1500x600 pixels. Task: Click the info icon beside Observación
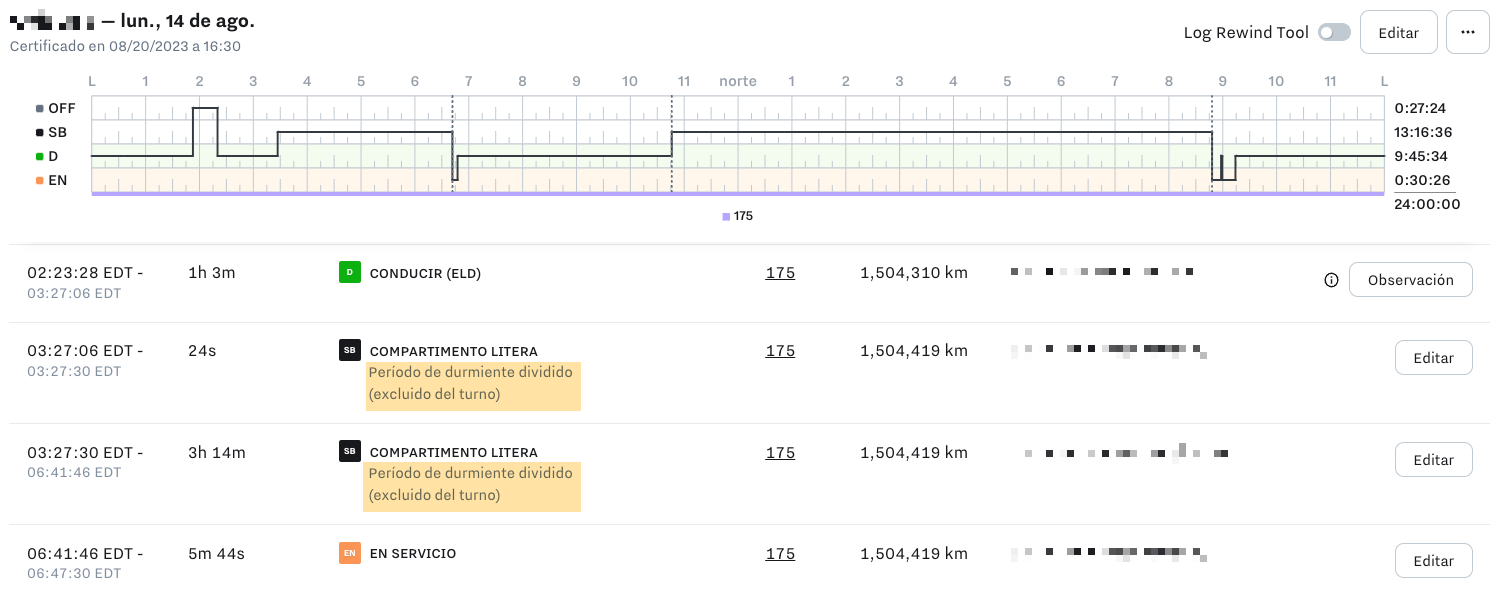(x=1331, y=280)
